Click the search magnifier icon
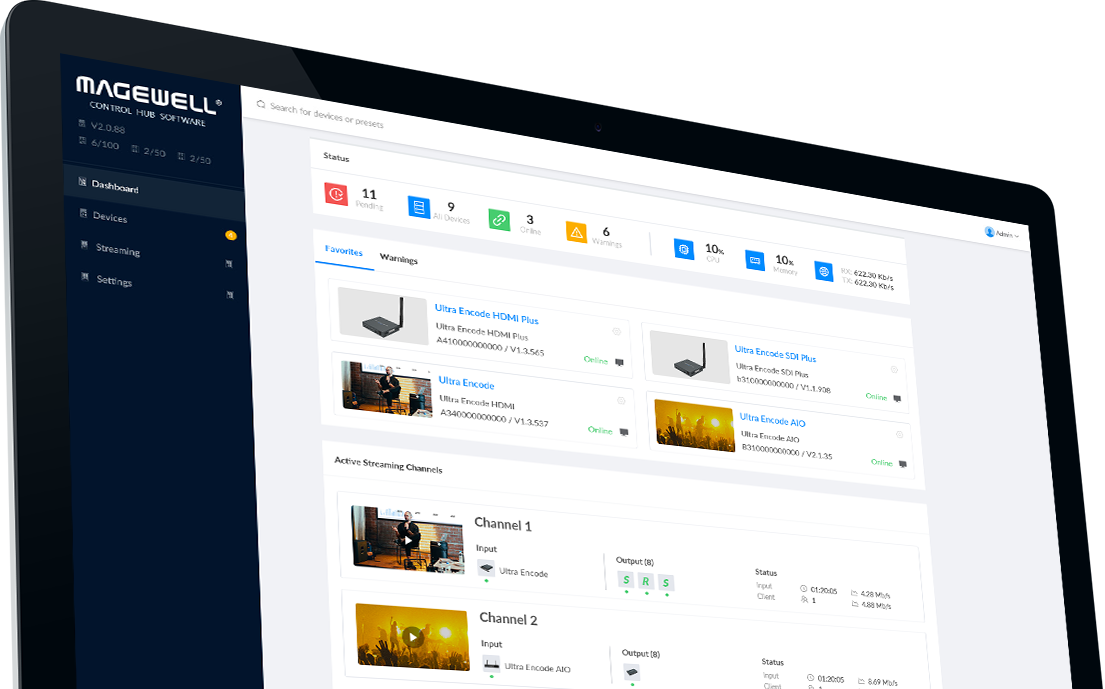 pyautogui.click(x=261, y=104)
